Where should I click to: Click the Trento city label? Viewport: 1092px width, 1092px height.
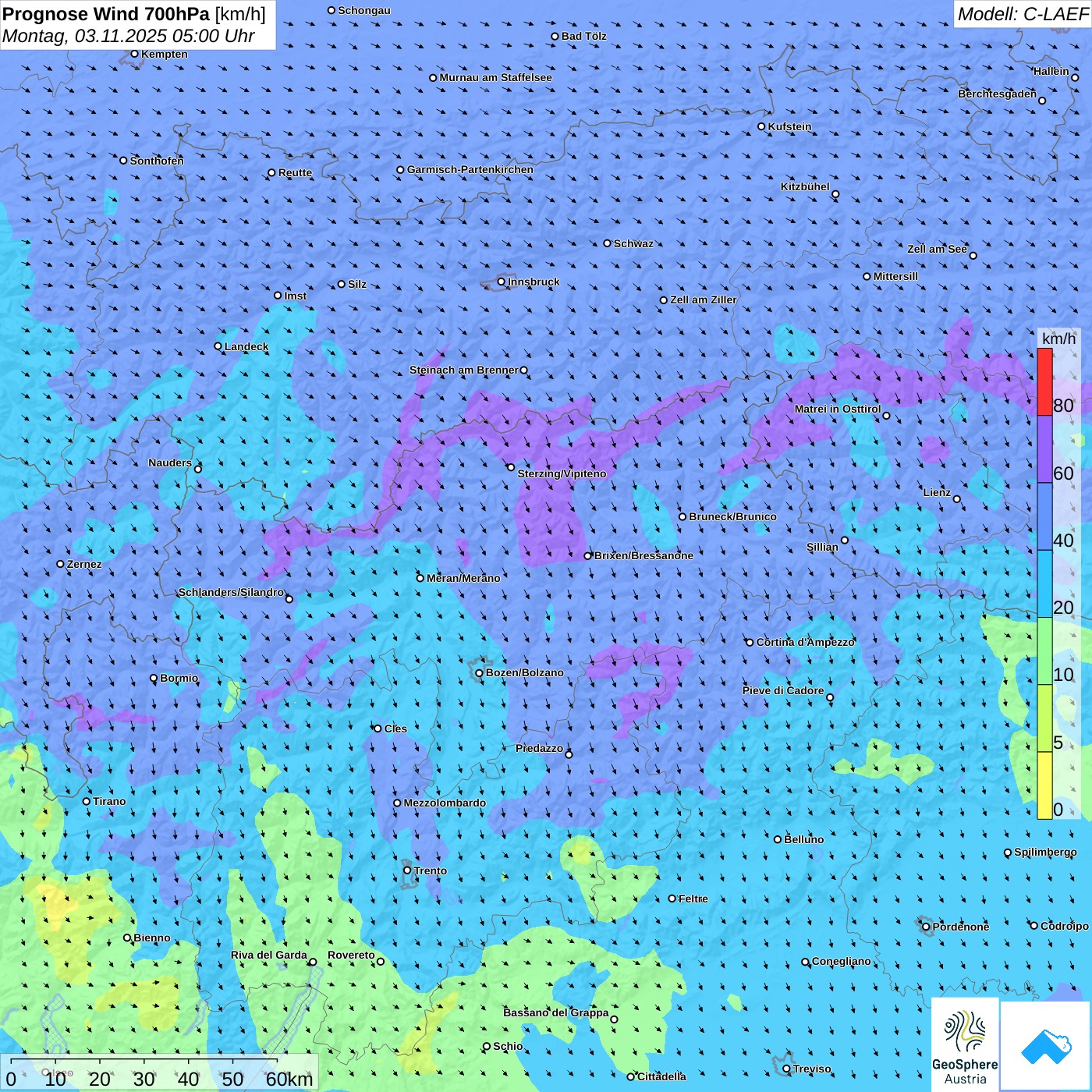[x=431, y=870]
